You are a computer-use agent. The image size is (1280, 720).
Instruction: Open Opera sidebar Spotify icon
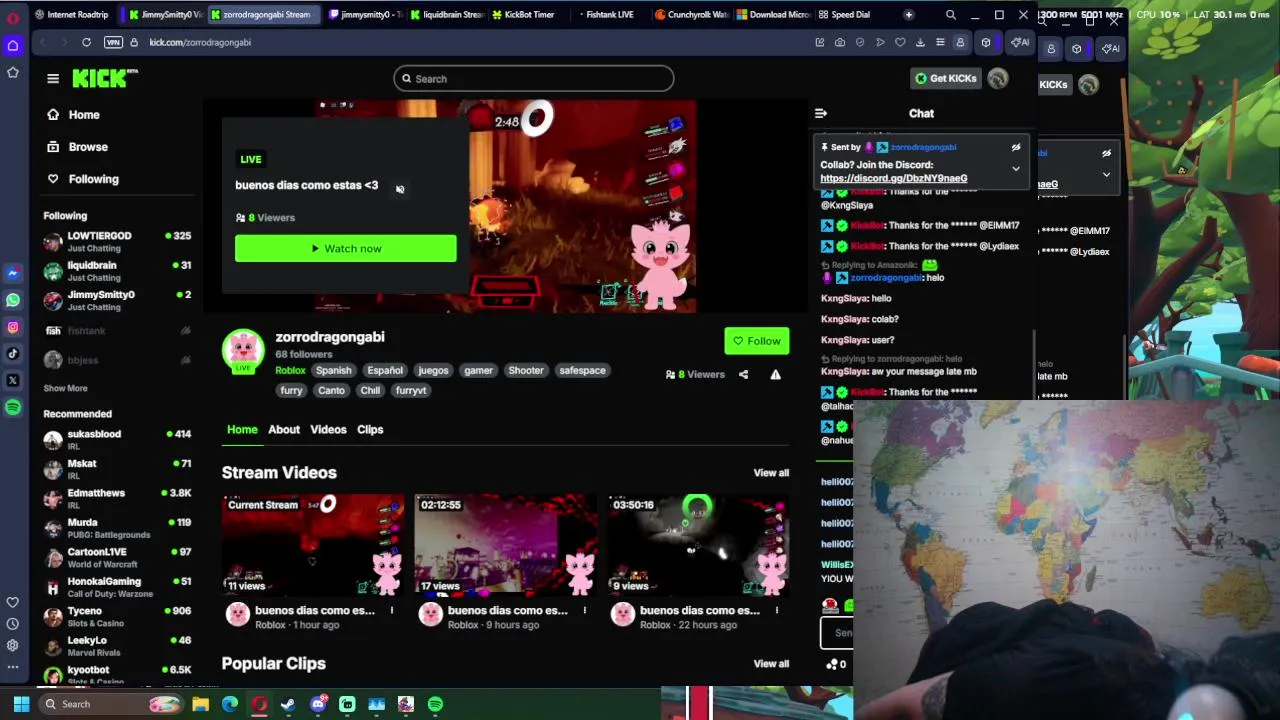(13, 407)
